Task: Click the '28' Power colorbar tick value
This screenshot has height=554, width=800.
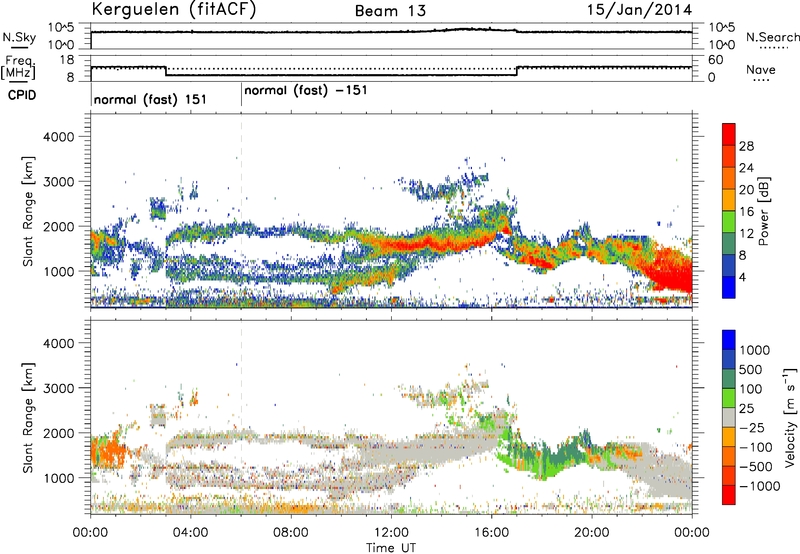Action: (x=746, y=146)
